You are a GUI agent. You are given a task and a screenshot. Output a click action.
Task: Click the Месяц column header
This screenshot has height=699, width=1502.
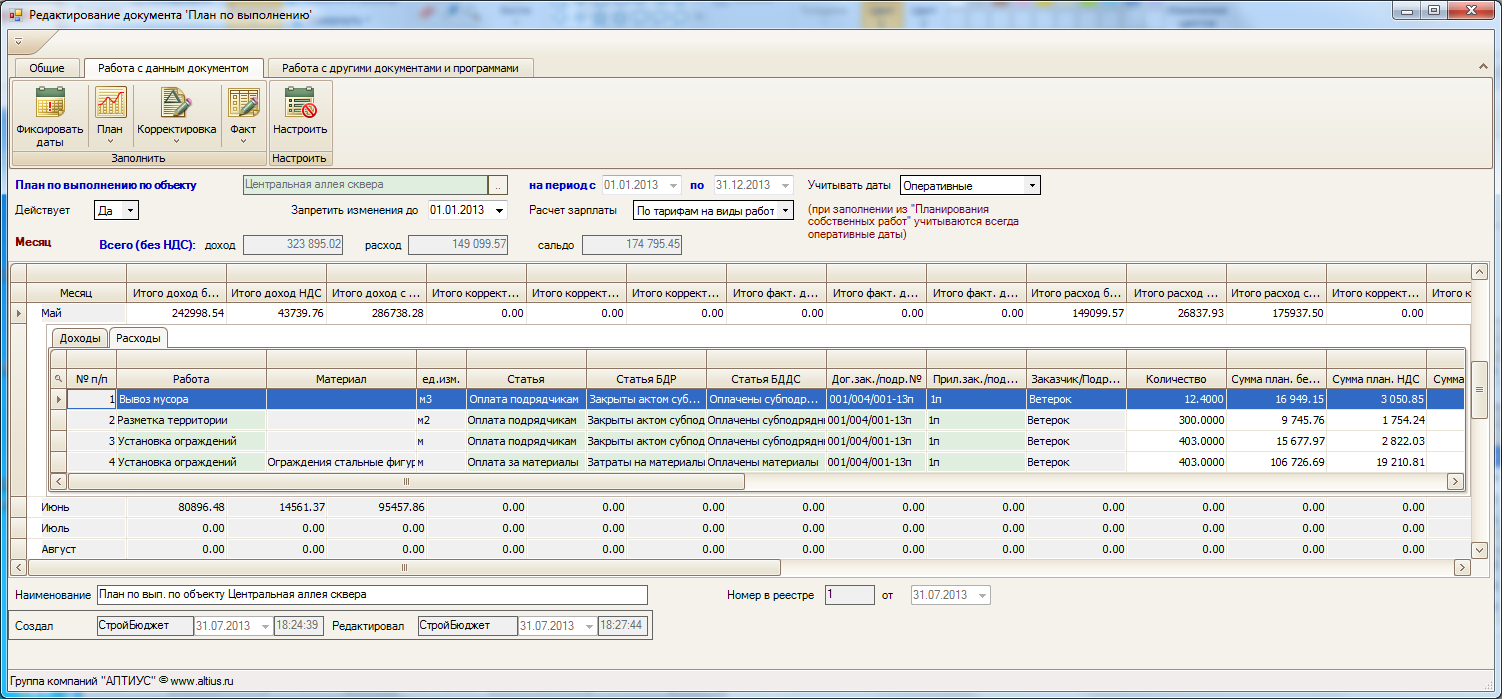[x=76, y=293]
